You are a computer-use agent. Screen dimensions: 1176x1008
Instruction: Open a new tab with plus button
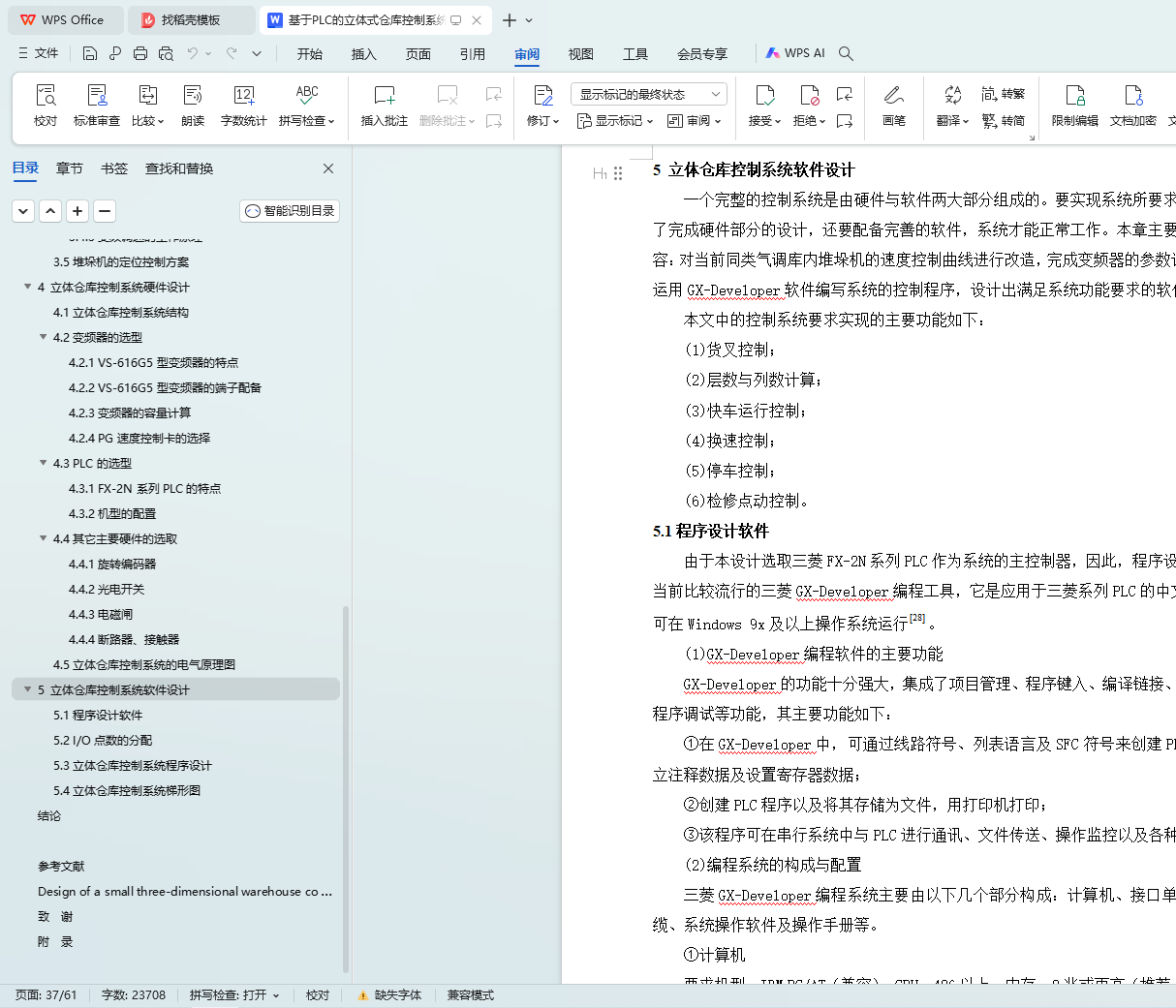pyautogui.click(x=510, y=19)
